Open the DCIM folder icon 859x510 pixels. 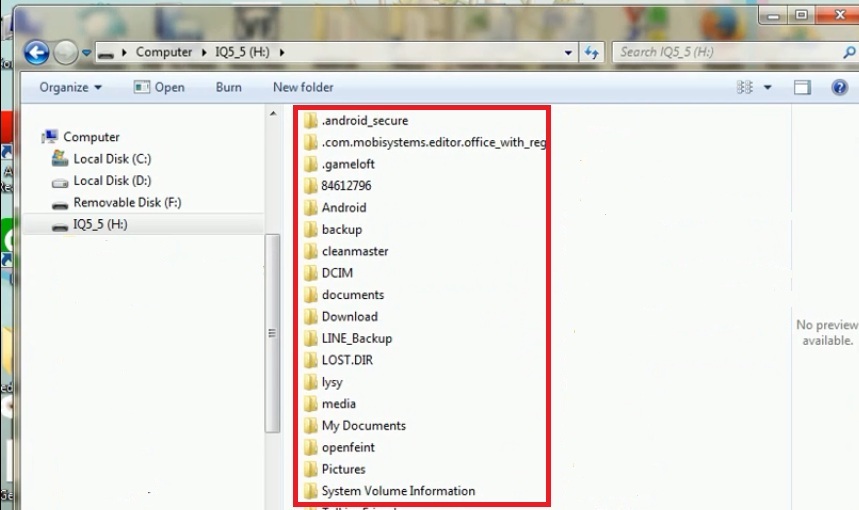(311, 273)
